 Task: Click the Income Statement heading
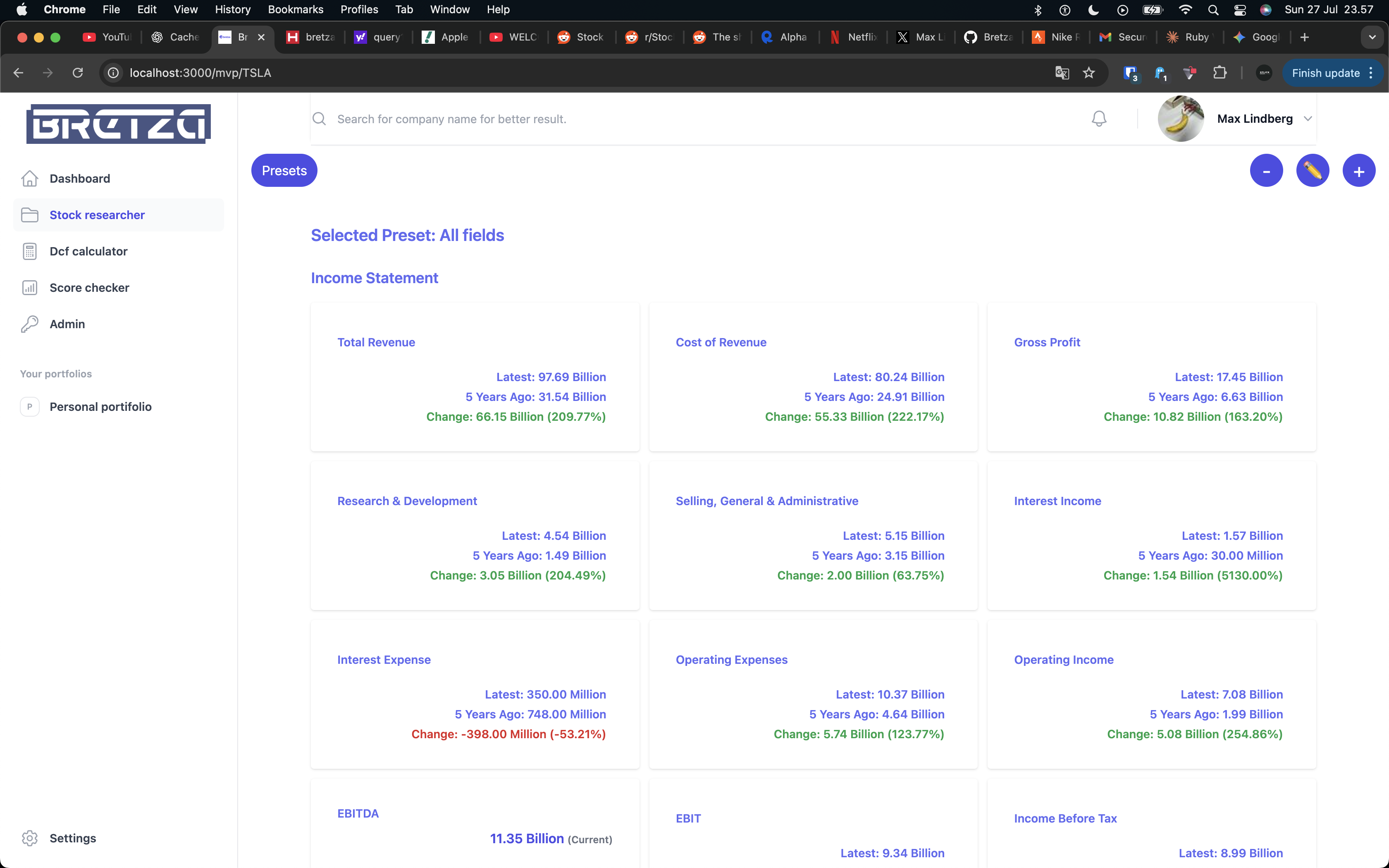click(x=374, y=278)
